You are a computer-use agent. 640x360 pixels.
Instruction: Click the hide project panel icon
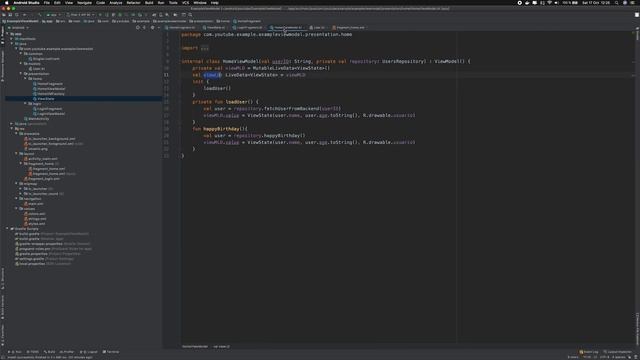tap(159, 28)
